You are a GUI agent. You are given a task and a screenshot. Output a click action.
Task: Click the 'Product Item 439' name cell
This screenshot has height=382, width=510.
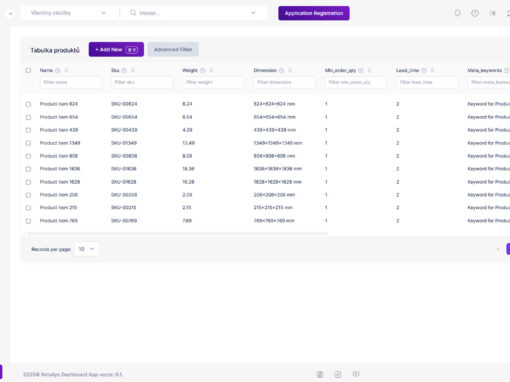click(59, 130)
